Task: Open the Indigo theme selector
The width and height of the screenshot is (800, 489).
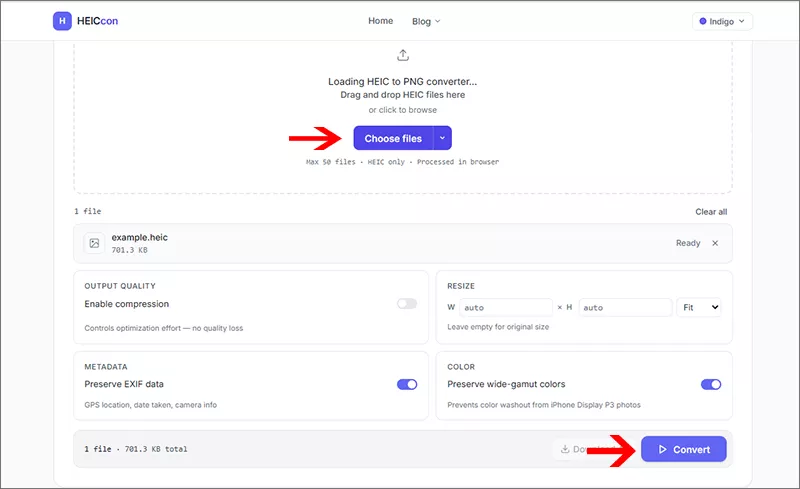Action: coord(722,21)
